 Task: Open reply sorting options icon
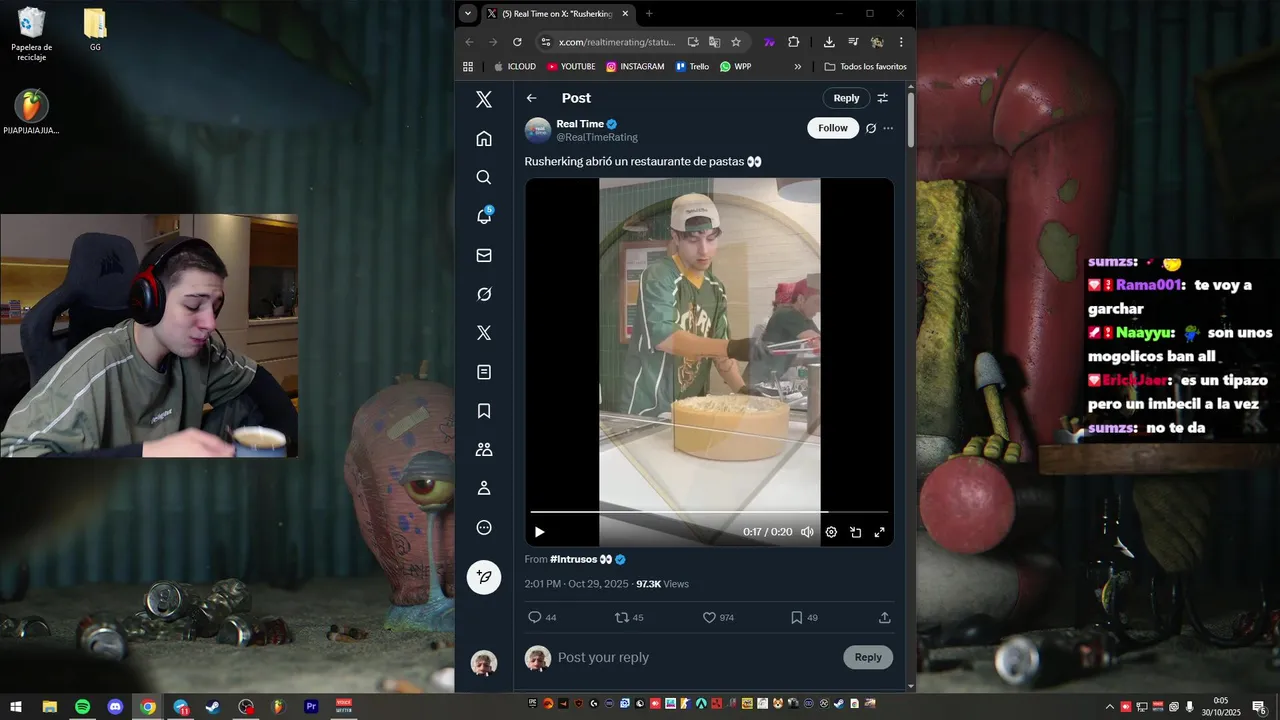pos(883,98)
